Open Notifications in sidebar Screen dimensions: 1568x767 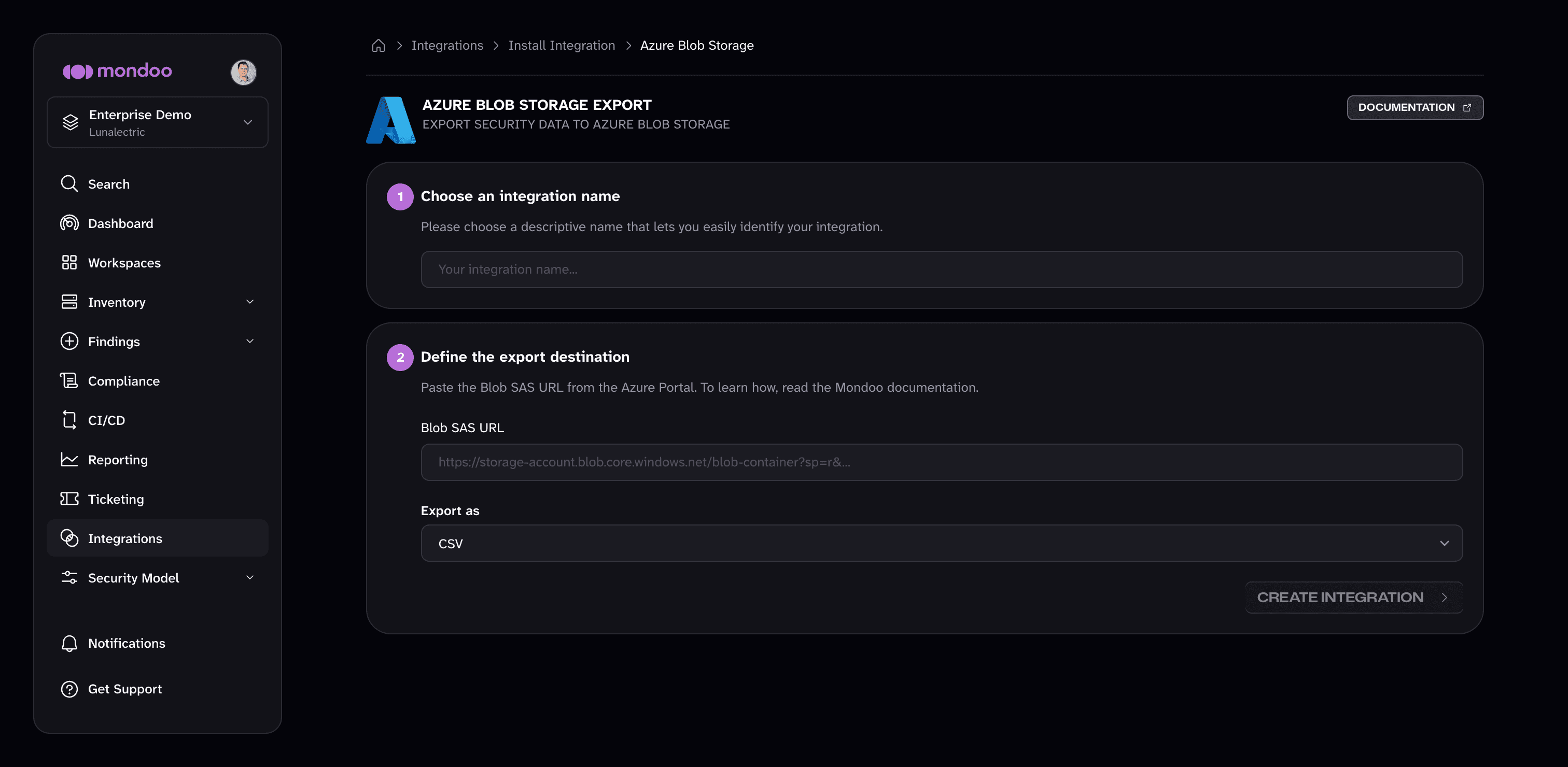click(157, 644)
